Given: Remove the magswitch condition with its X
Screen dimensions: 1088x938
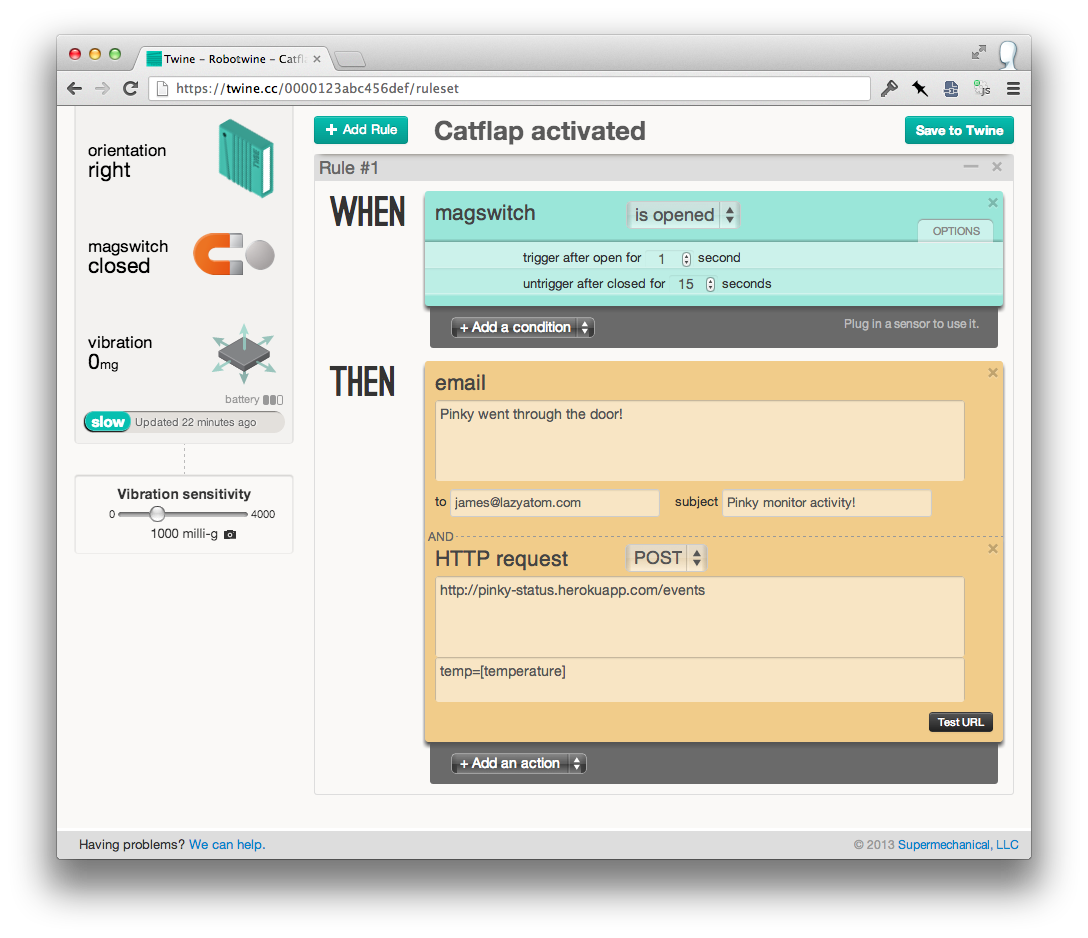Looking at the screenshot, I should (x=992, y=203).
